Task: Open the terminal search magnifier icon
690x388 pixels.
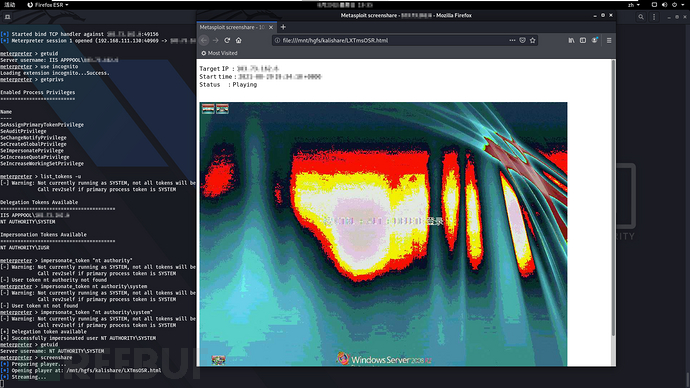Action: pos(641,17)
